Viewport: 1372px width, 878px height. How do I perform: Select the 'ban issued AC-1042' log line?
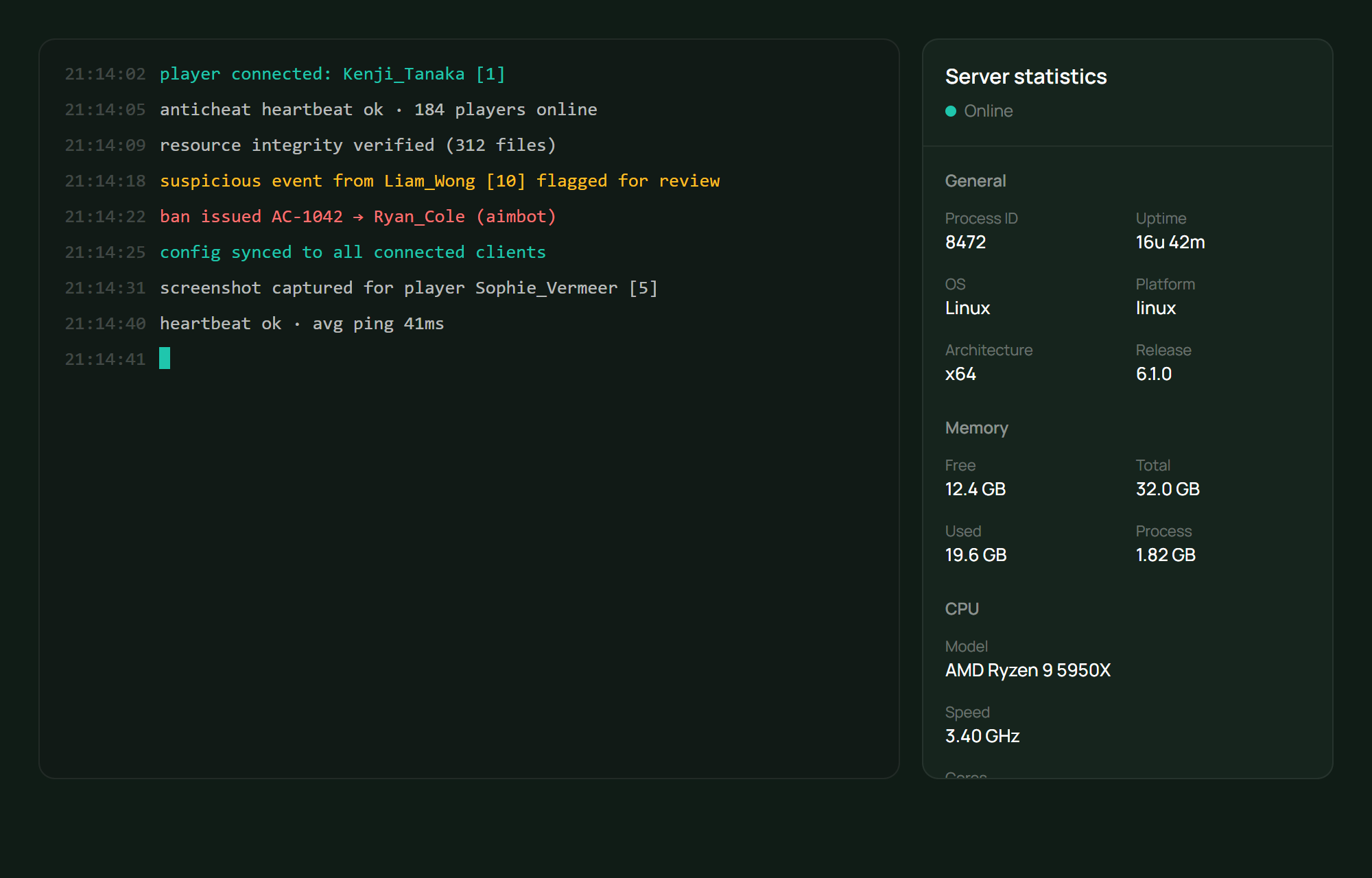(x=358, y=217)
